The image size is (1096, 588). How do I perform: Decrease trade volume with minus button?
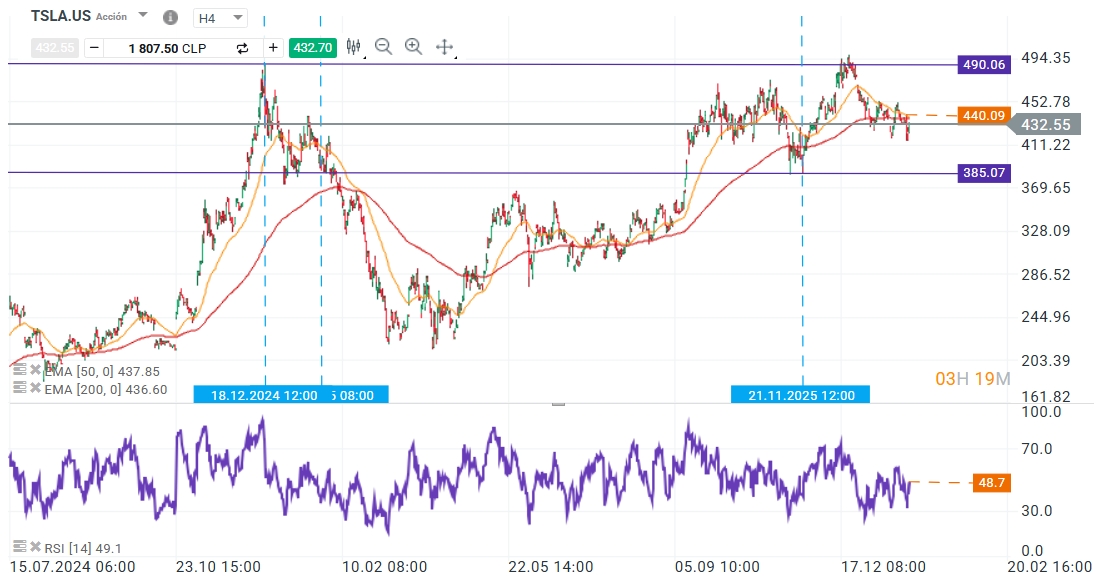[x=93, y=47]
